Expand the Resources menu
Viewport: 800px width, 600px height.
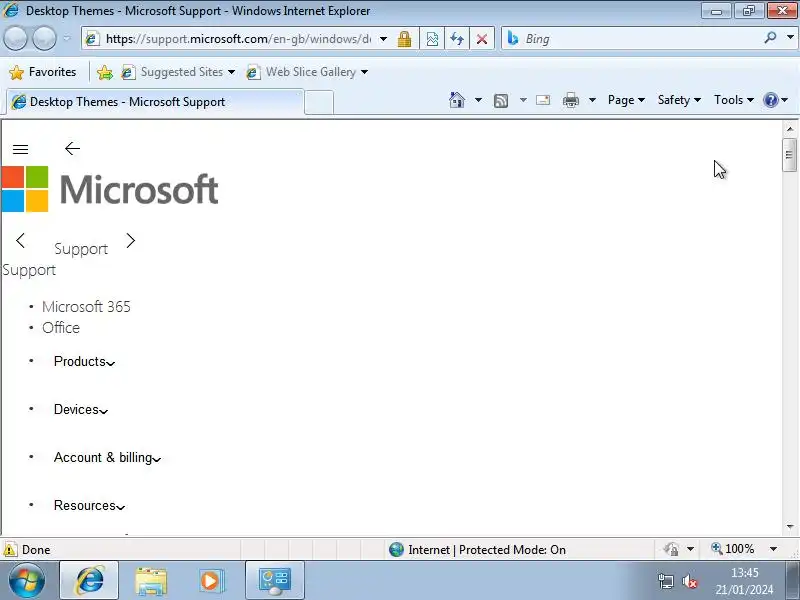[x=89, y=506]
